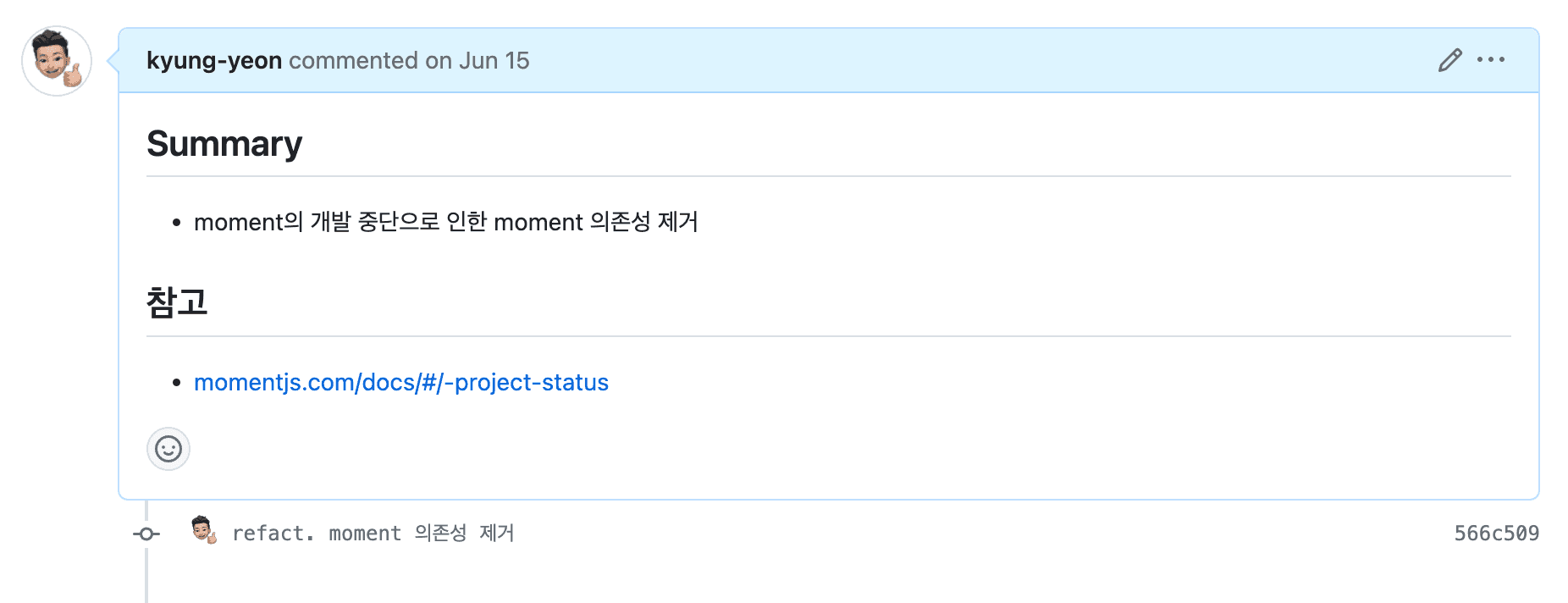Click the Summary heading
The width and height of the screenshot is (1568, 603).
click(224, 144)
